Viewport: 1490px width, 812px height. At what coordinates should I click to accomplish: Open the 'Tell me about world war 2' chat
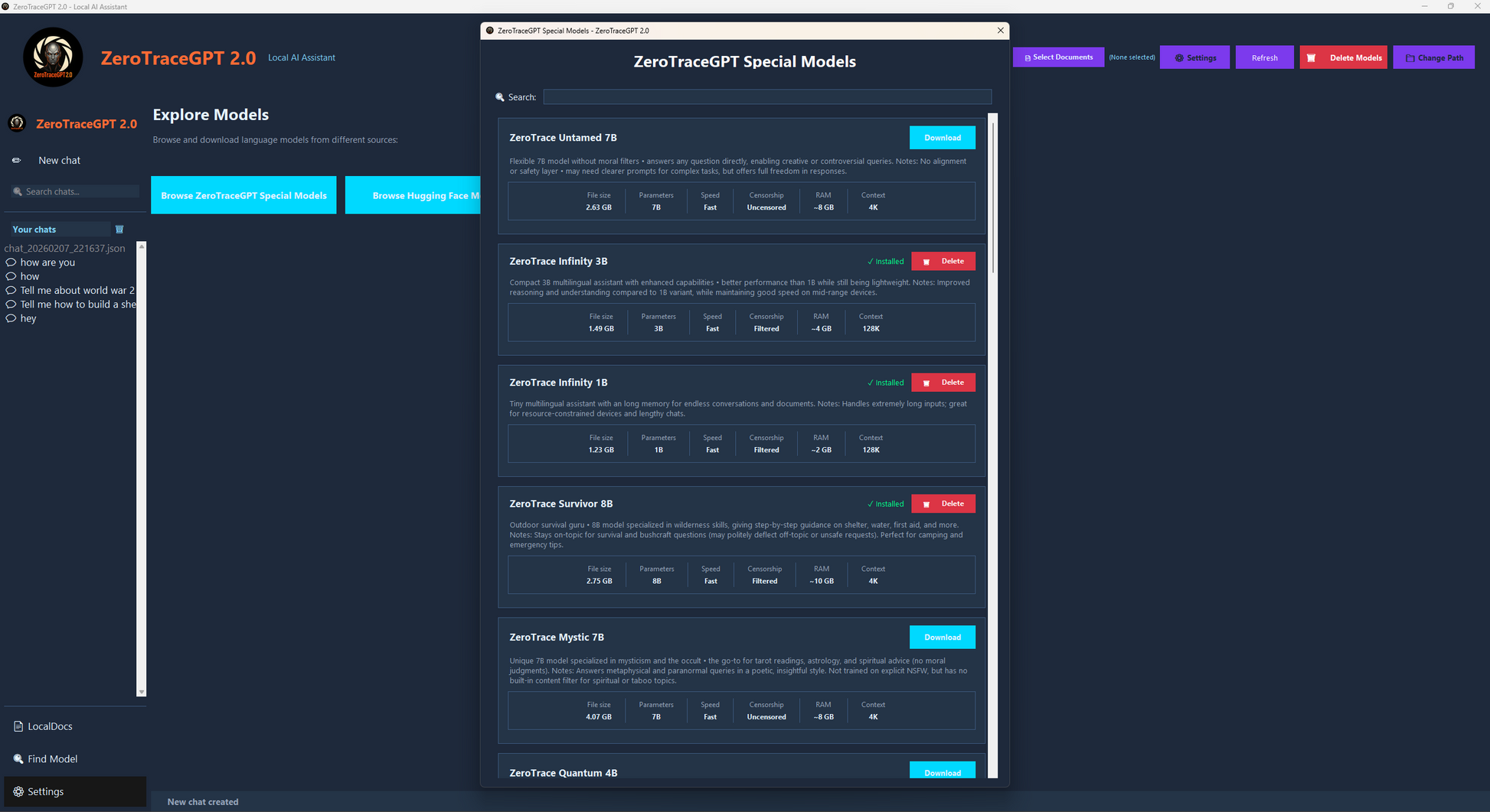click(77, 291)
